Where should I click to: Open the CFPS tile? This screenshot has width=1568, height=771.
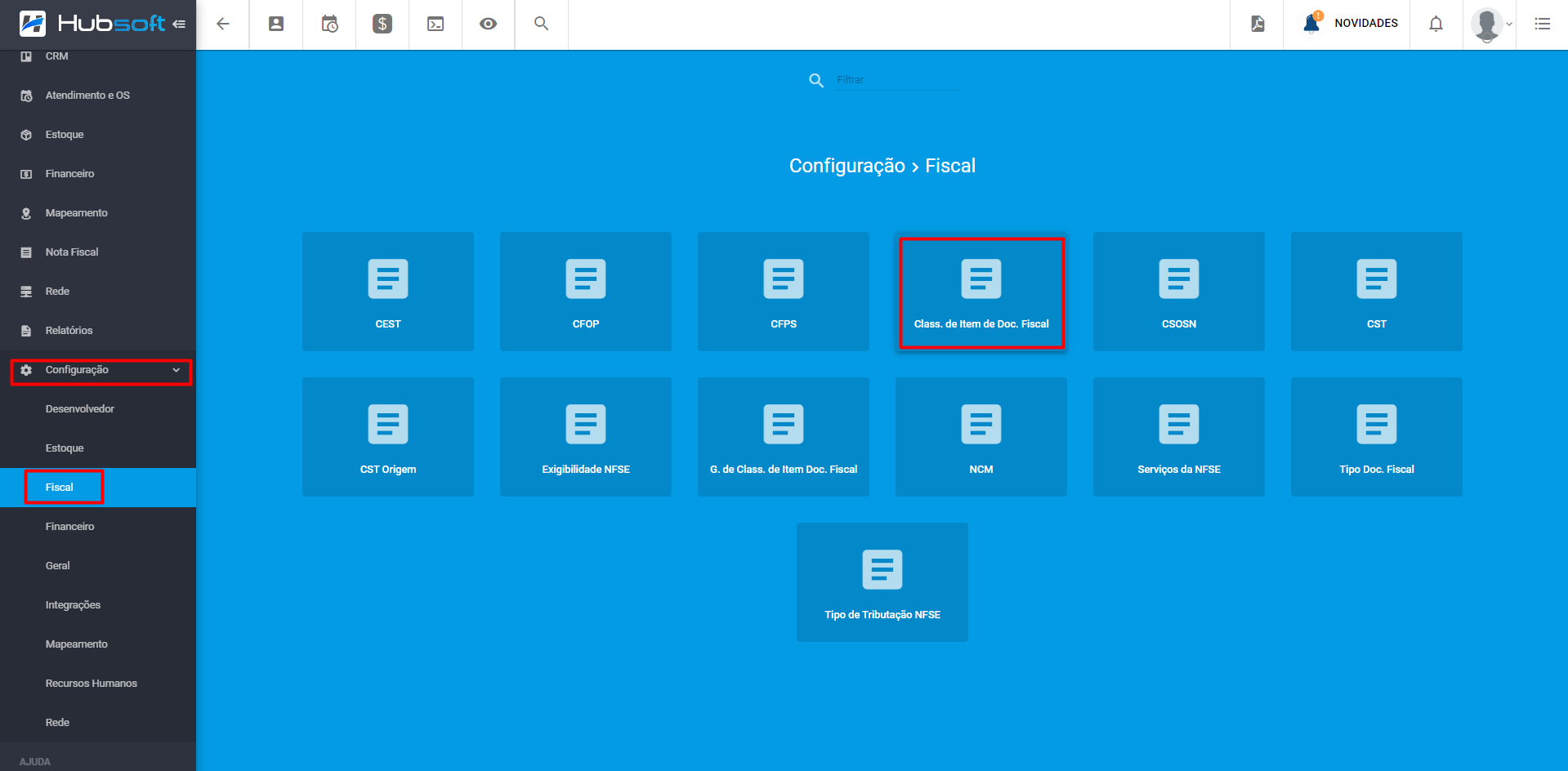click(784, 292)
